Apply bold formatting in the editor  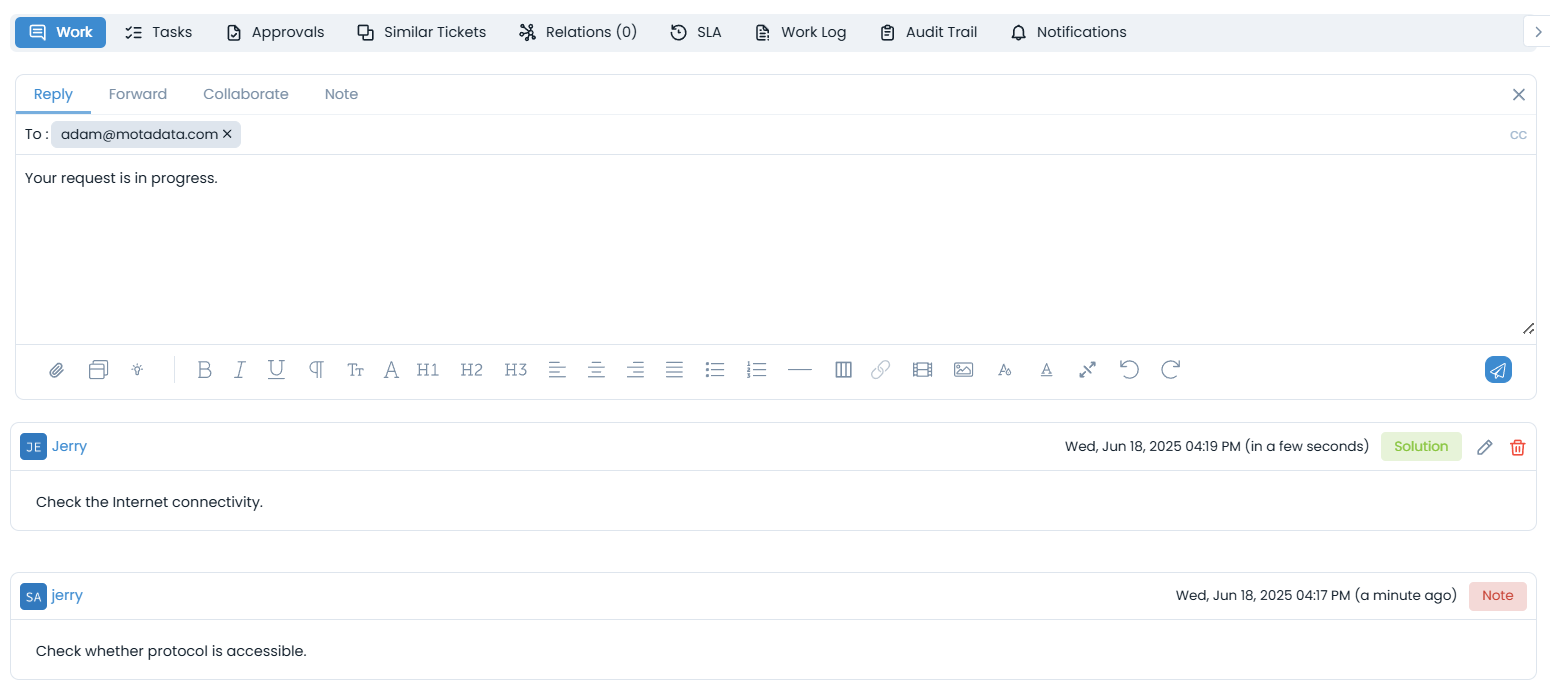204,370
